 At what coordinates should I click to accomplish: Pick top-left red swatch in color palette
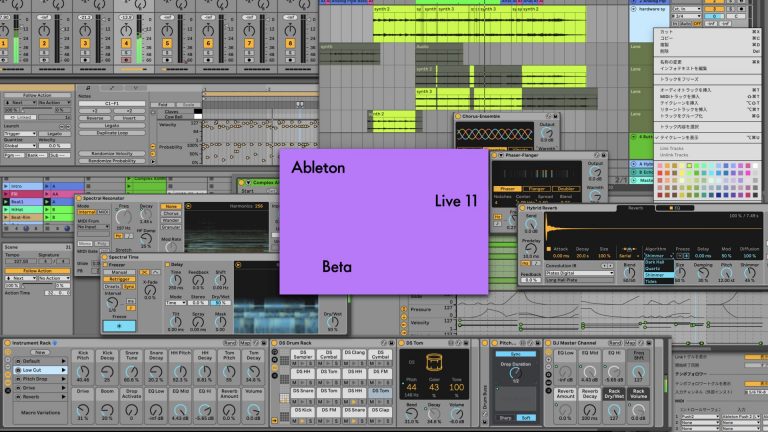pos(660,166)
